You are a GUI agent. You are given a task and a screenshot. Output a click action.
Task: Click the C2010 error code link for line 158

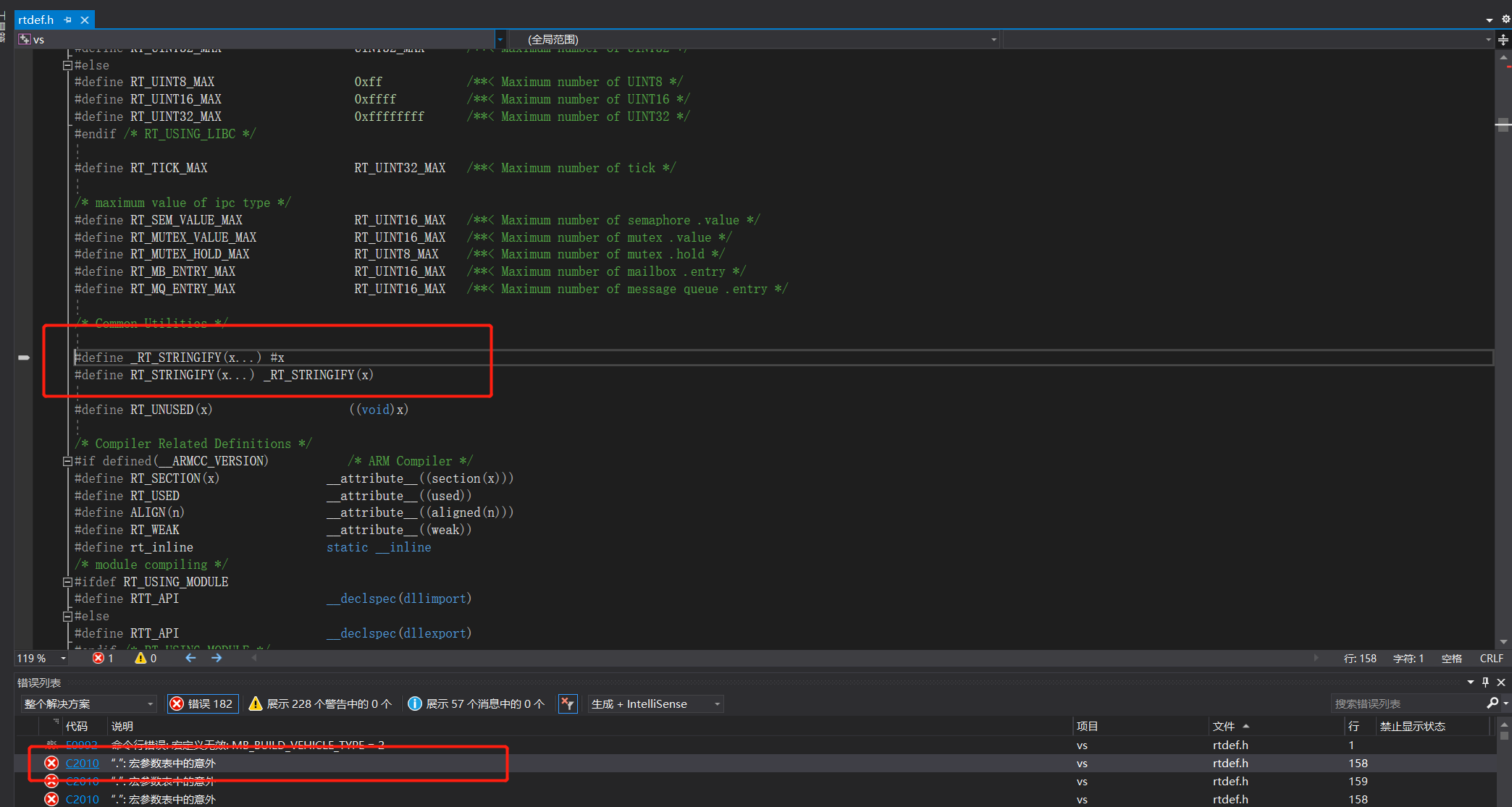point(82,763)
